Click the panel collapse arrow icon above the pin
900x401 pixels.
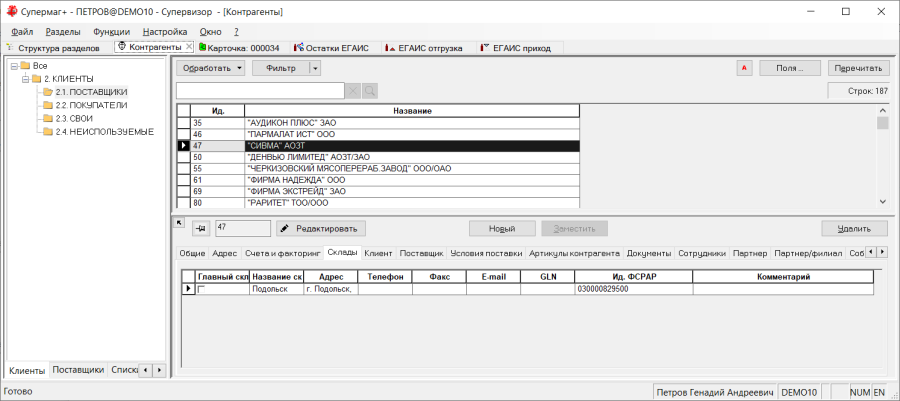(x=178, y=222)
